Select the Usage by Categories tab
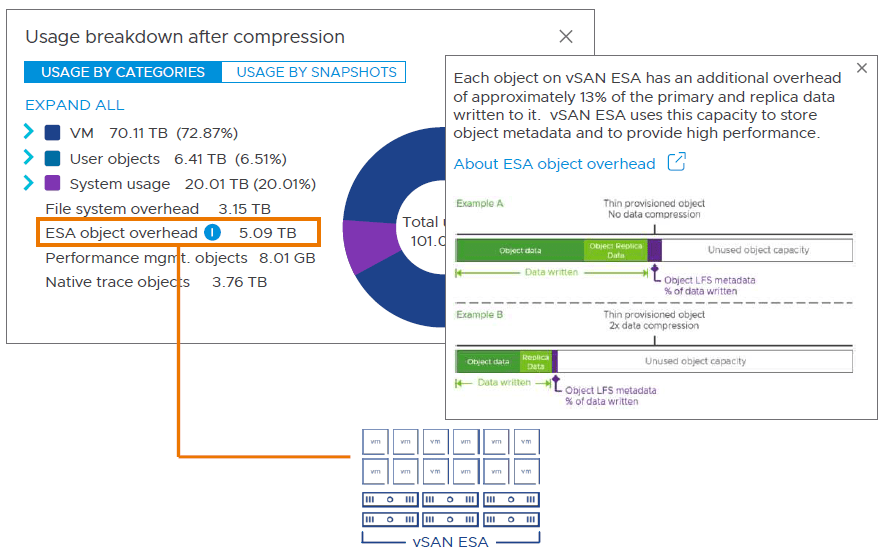Viewport: 886px width, 554px height. pos(123,72)
